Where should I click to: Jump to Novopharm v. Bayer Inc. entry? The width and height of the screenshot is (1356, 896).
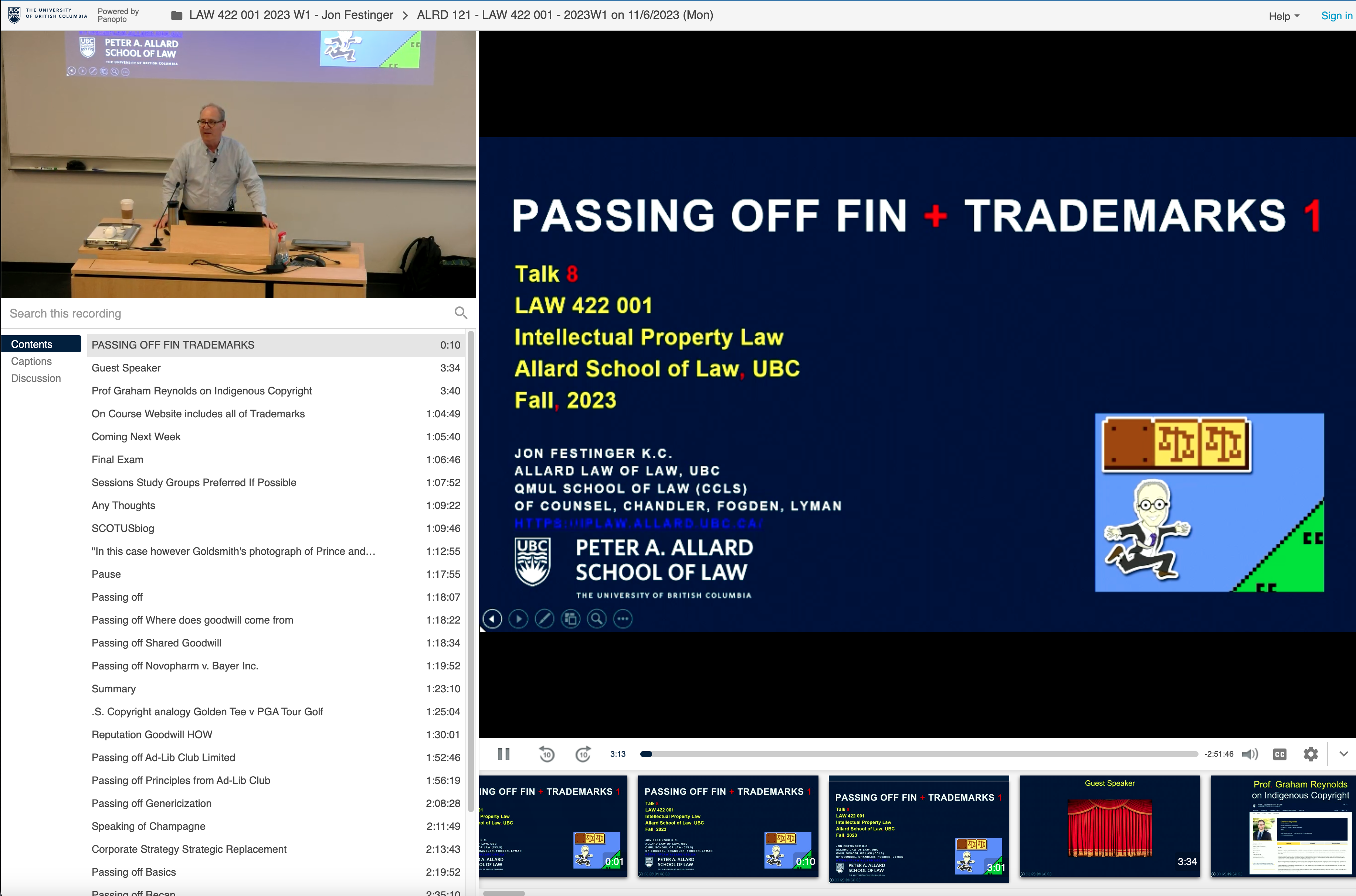[276, 666]
